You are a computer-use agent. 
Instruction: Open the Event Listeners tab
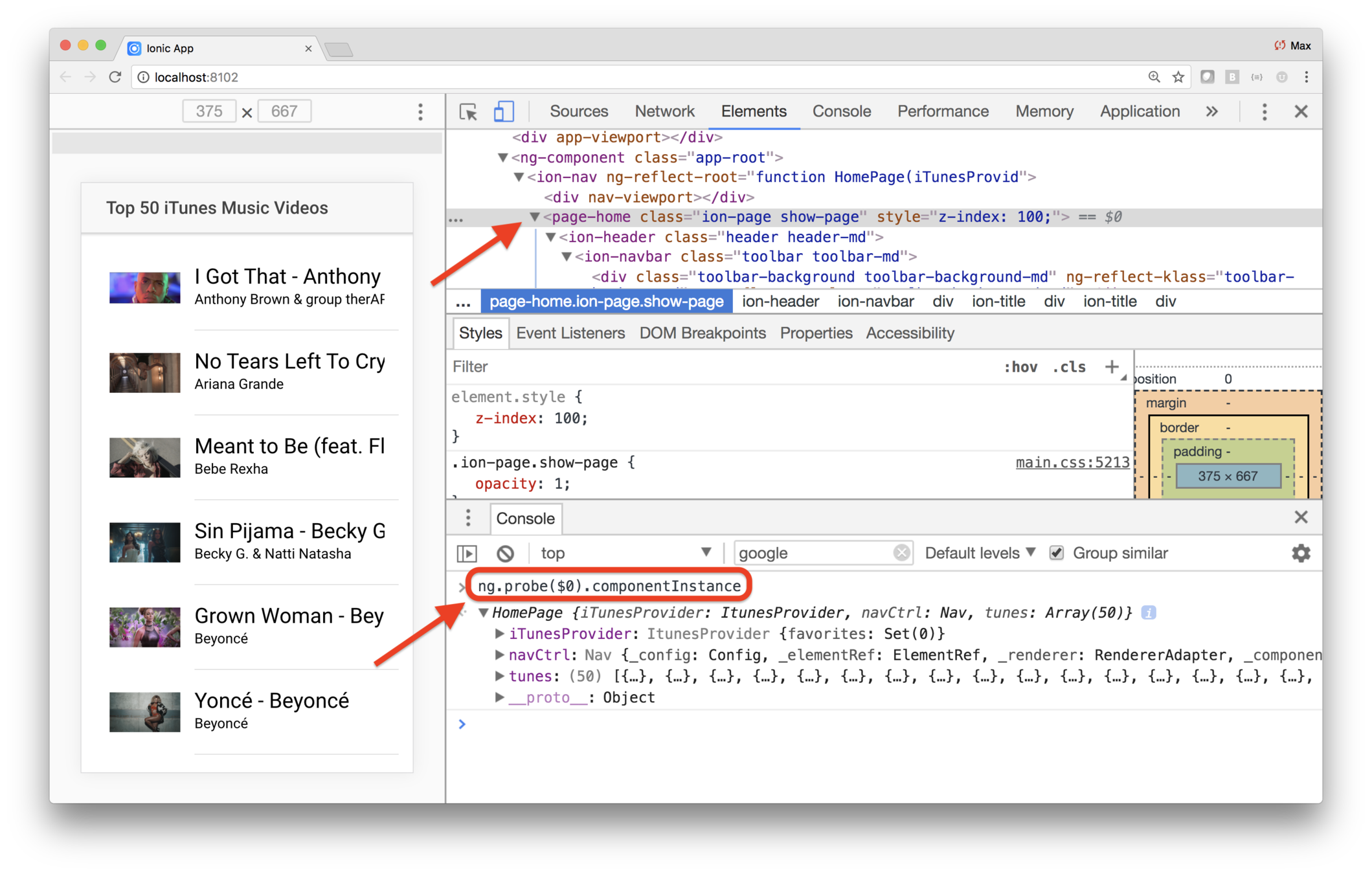click(x=570, y=333)
